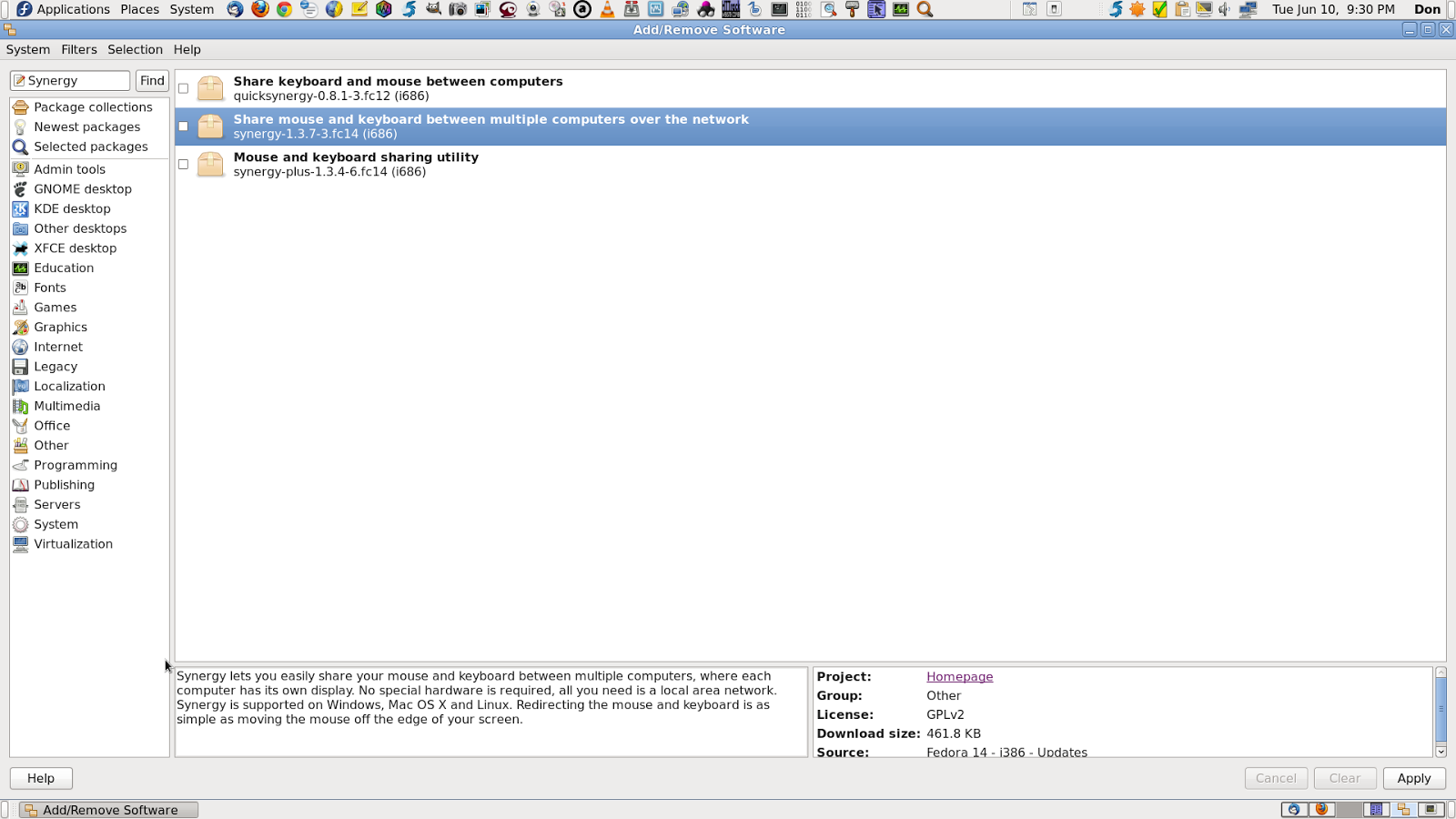This screenshot has width=1456, height=819.
Task: Open the Applications menu in the top panel
Action: 63,9
